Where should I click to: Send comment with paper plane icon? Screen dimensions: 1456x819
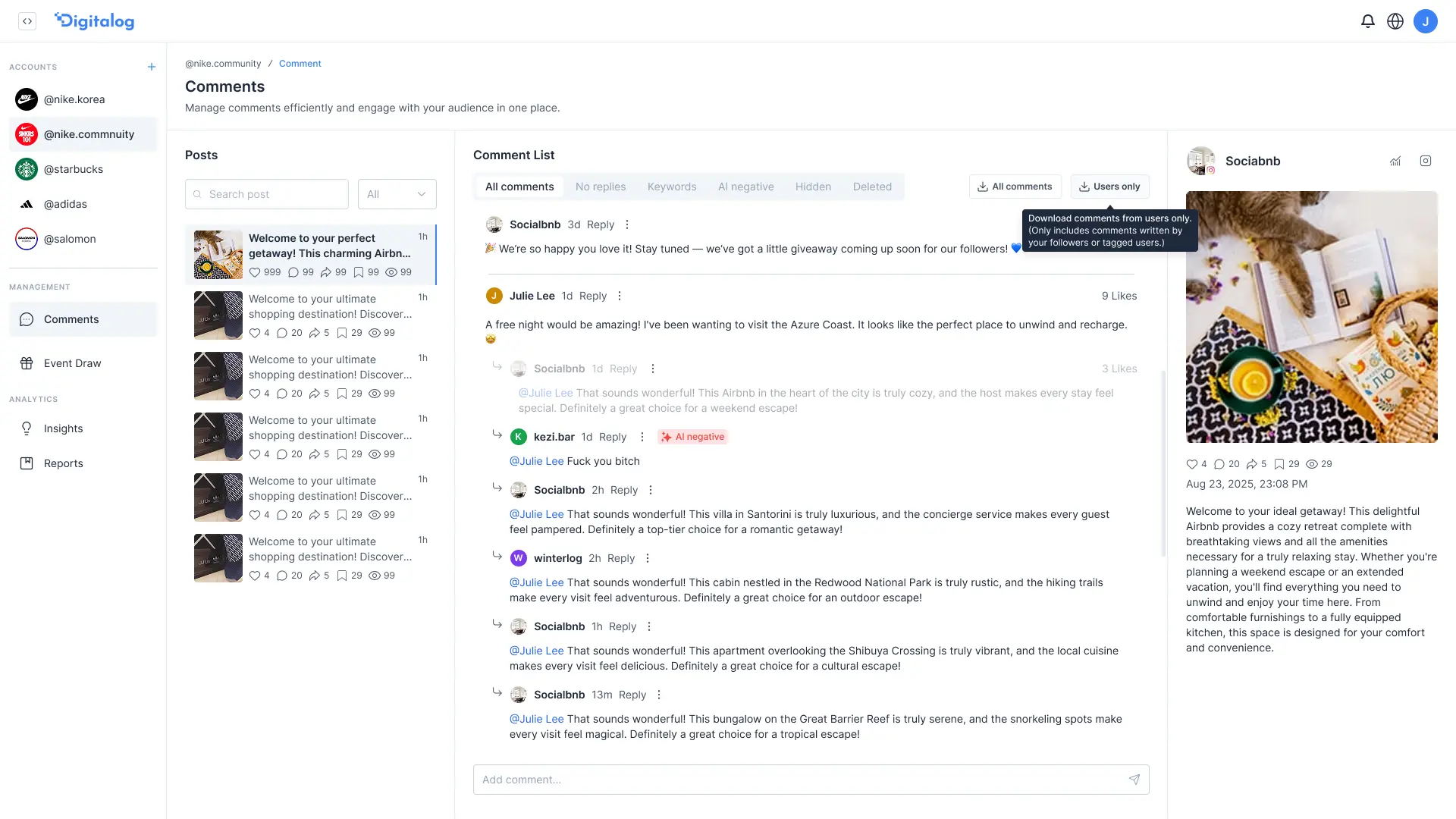click(1134, 780)
